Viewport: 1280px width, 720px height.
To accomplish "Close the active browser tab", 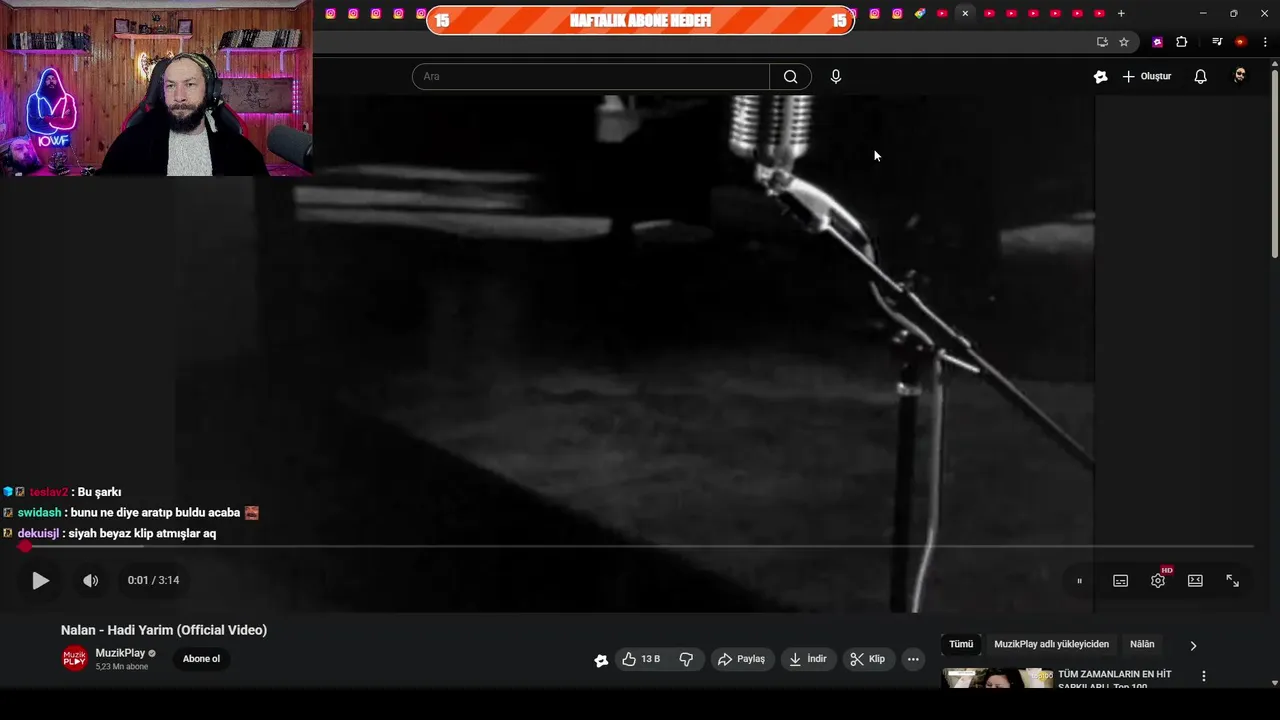I will pyautogui.click(x=965, y=13).
